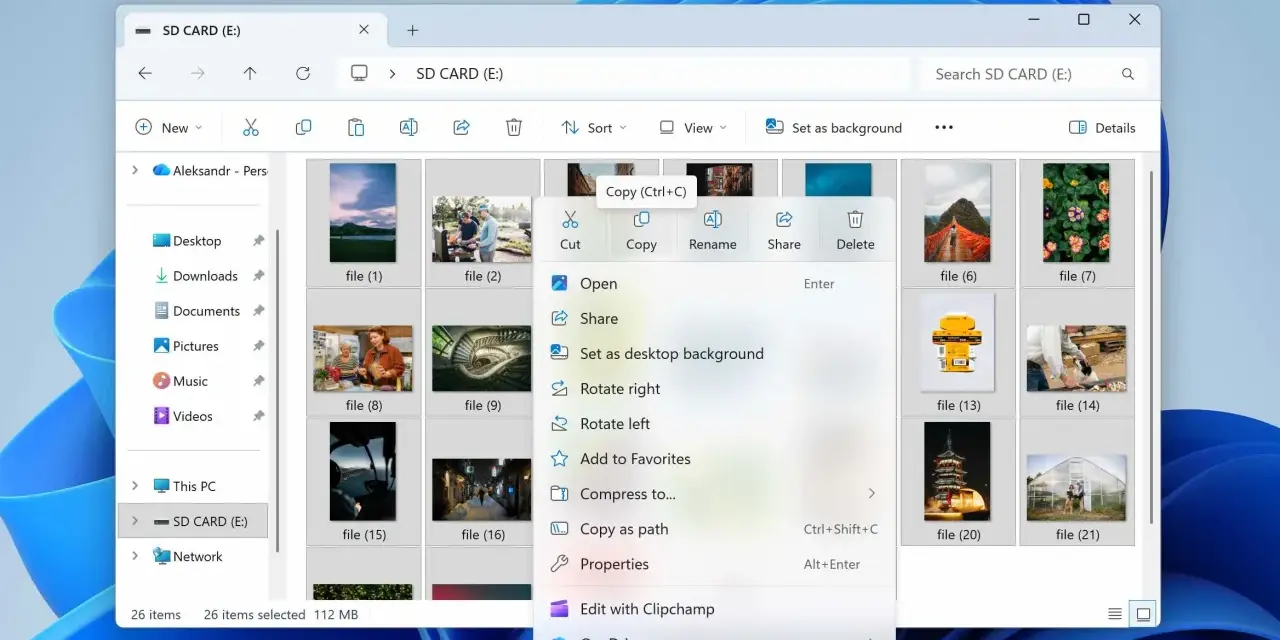1280x640 pixels.
Task: Open the See more (three dots) toolbar menu
Action: (944, 127)
